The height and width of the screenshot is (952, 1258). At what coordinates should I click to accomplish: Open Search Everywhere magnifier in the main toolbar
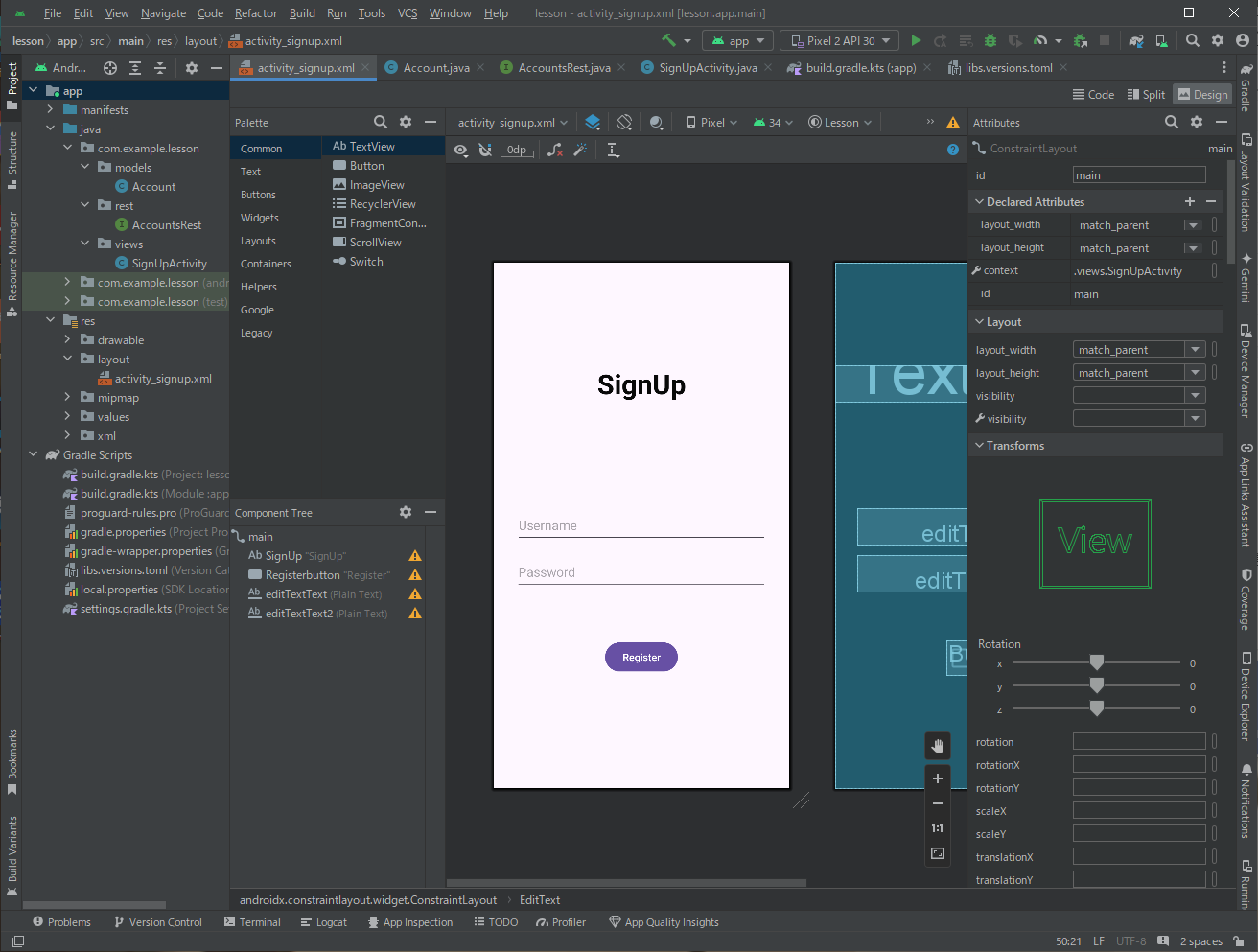[x=1193, y=40]
